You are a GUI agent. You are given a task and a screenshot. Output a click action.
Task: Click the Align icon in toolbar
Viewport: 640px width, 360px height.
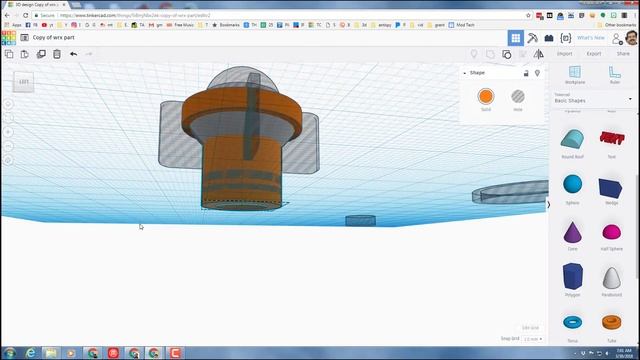pos(522,54)
